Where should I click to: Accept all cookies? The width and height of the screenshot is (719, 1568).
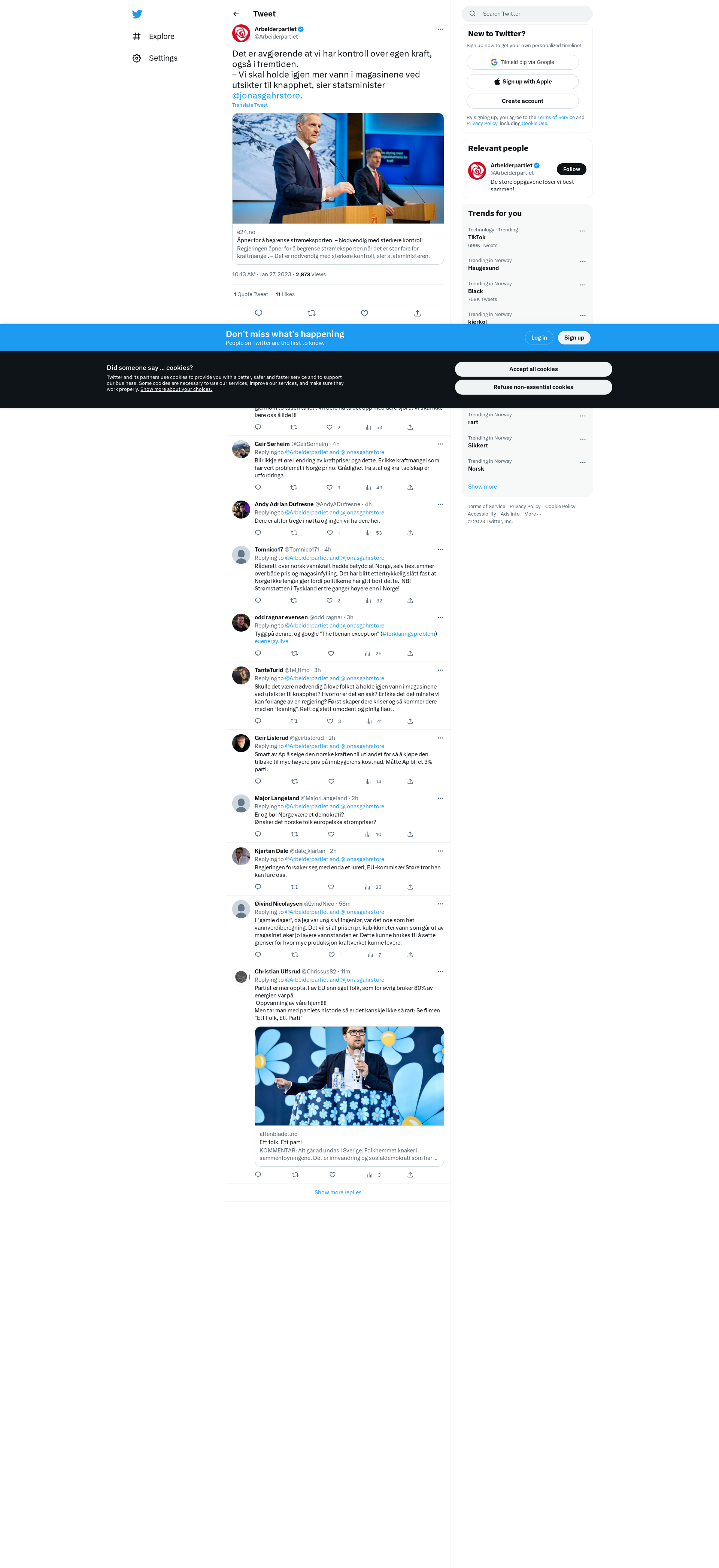point(533,369)
